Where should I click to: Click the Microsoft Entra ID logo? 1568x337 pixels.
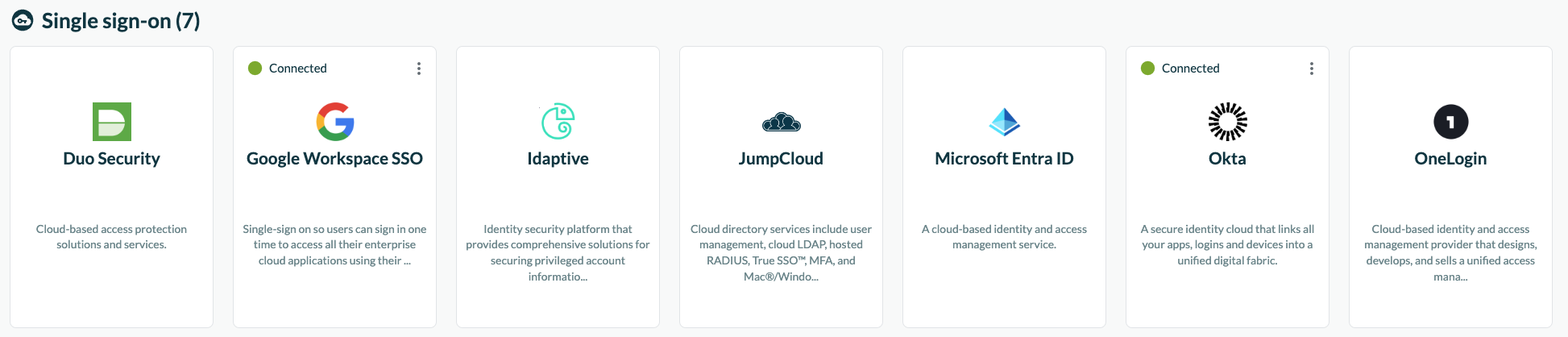pos(1005,122)
